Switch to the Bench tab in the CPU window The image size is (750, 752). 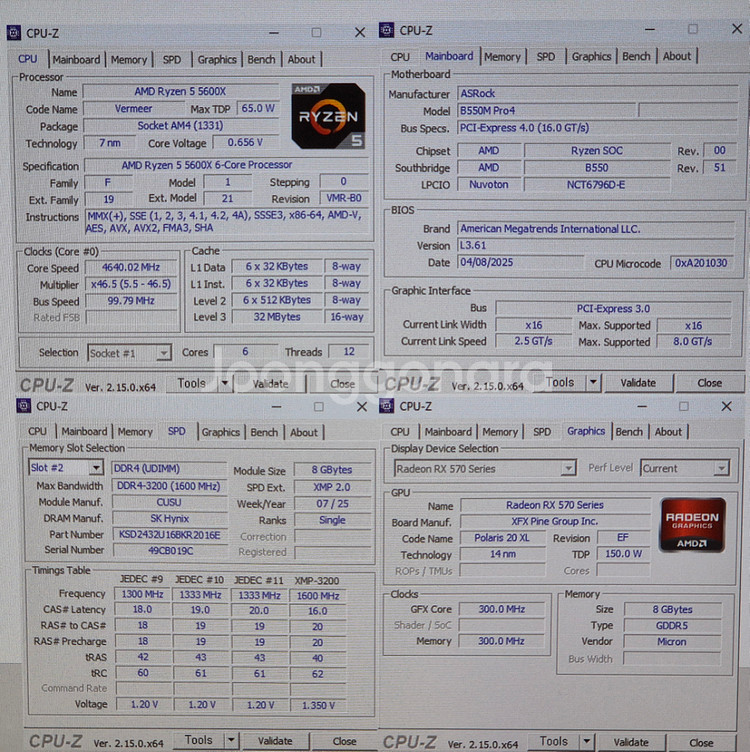pos(261,60)
